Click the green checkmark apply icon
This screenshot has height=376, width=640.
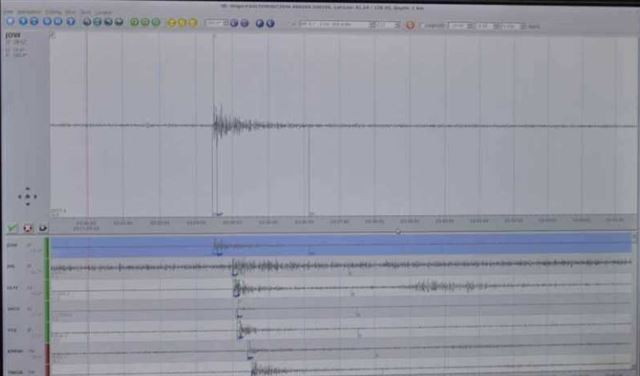click(x=12, y=228)
